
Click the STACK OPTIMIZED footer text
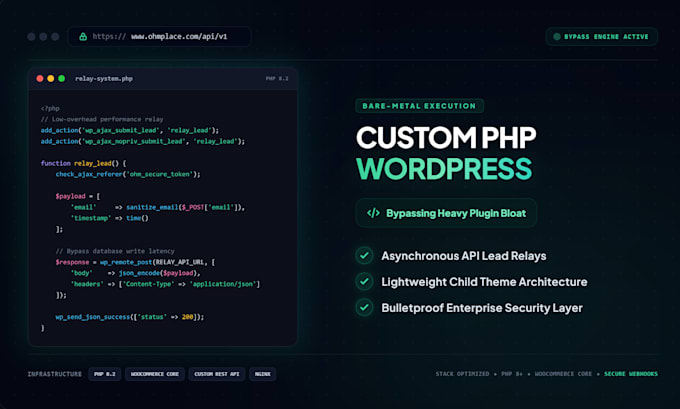[x=462, y=374]
